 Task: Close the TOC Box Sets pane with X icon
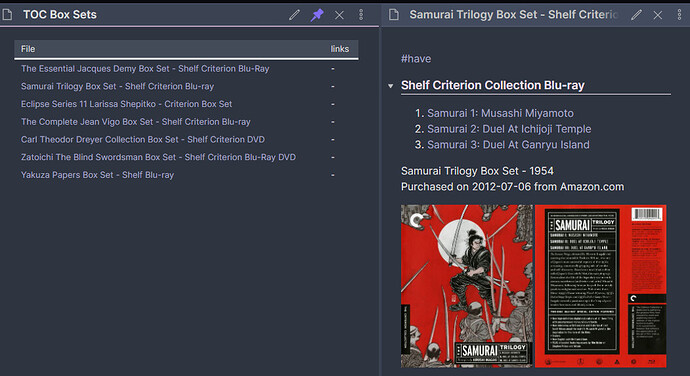(x=339, y=15)
